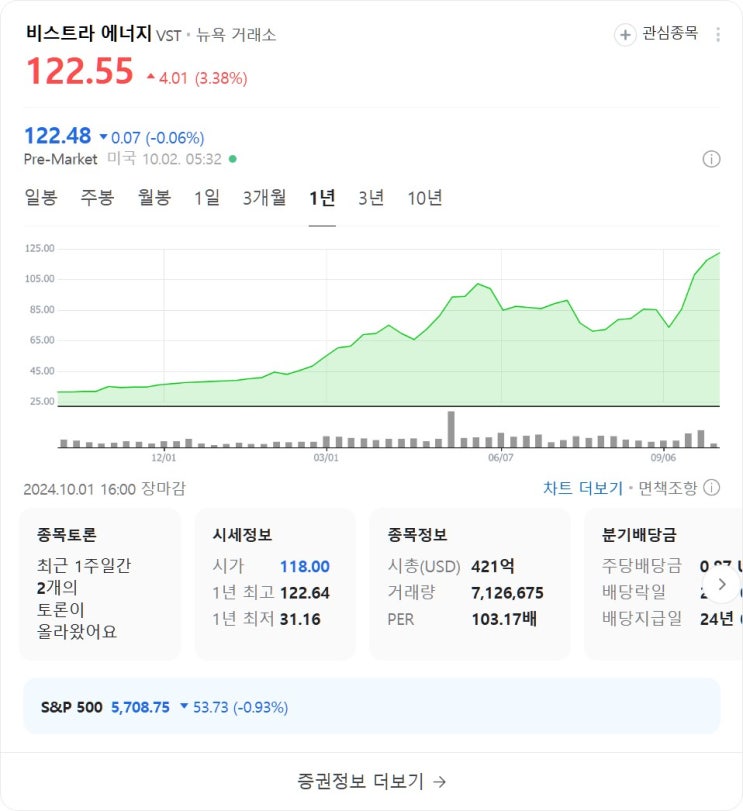Select the 주봉 chart tab

pos(97,198)
